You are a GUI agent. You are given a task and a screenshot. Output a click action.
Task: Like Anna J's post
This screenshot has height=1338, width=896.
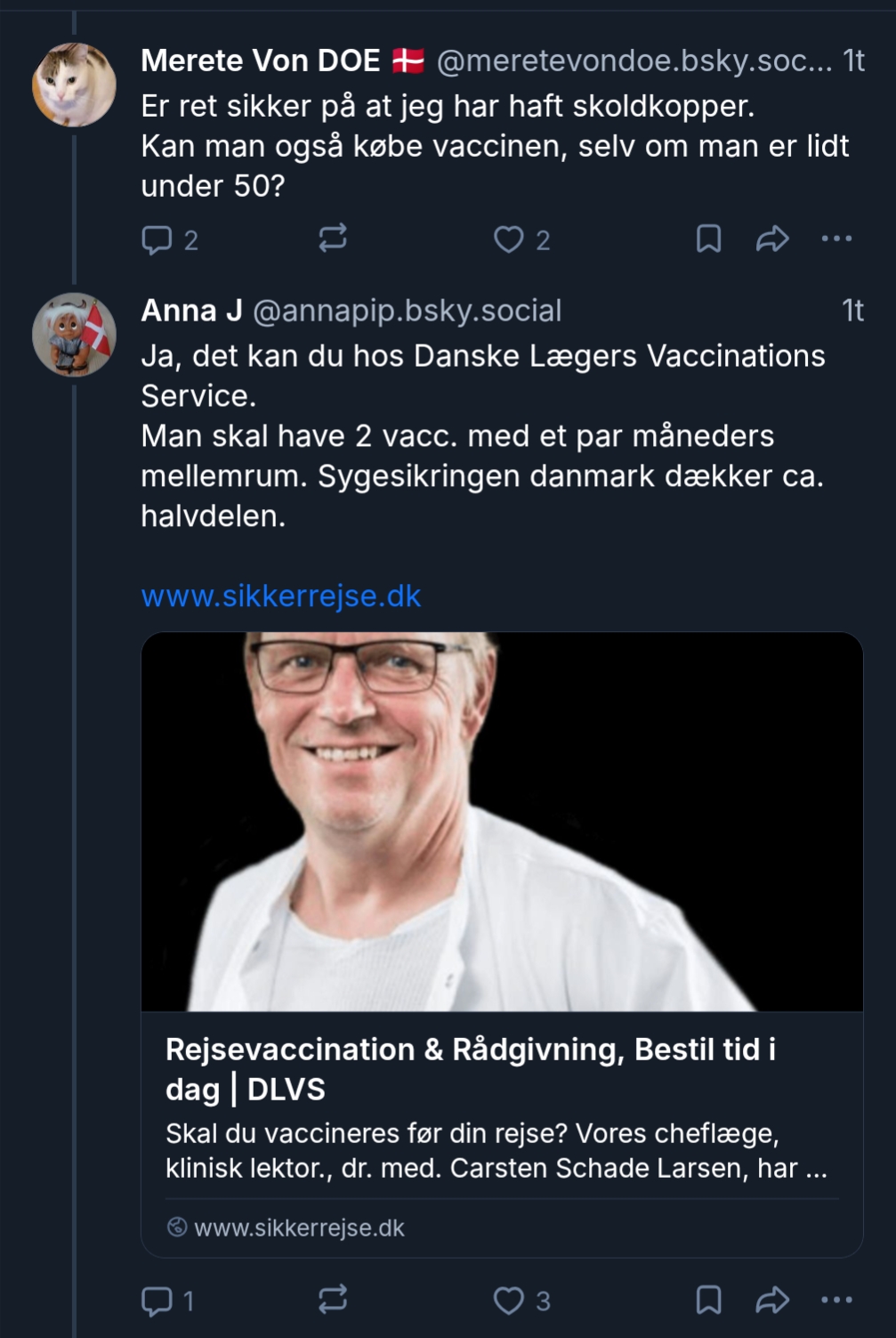coord(509,1301)
